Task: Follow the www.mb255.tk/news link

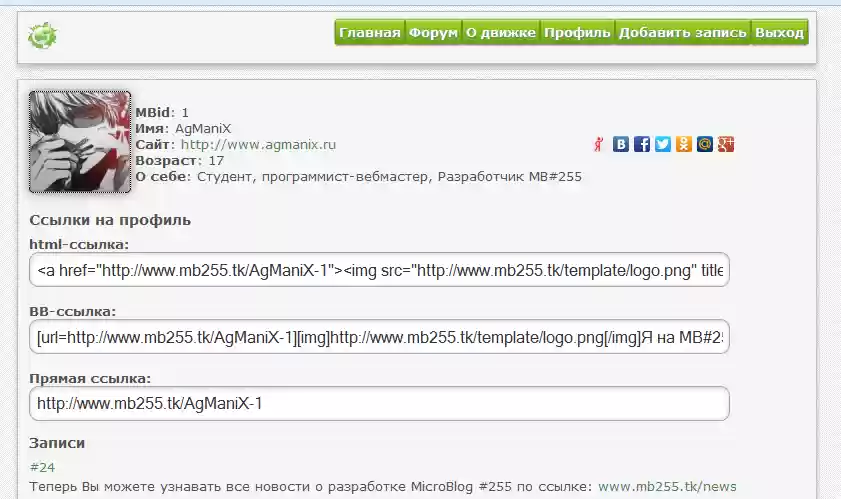Action: point(667,487)
